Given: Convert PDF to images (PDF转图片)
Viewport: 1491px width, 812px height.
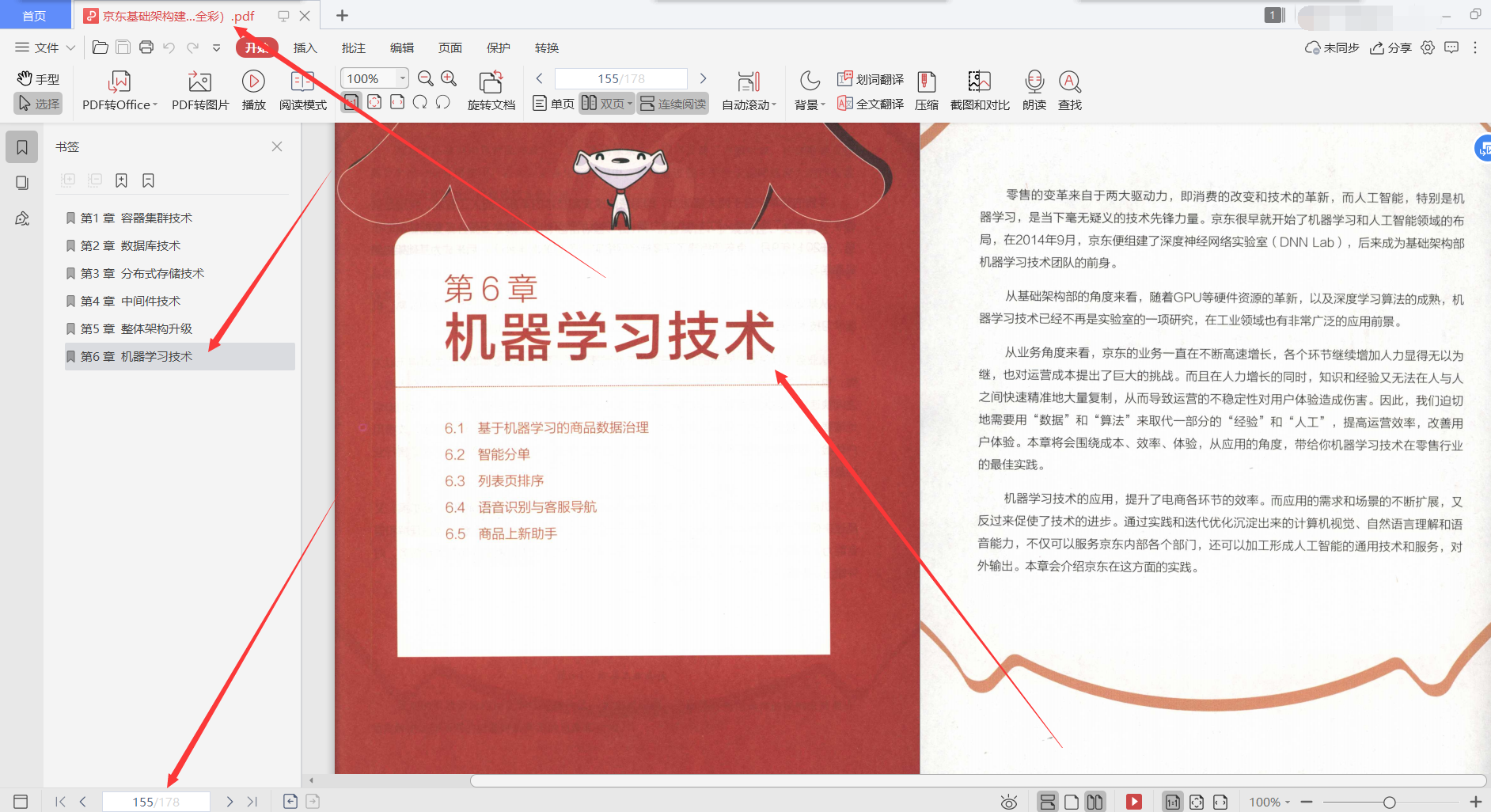Looking at the screenshot, I should point(200,91).
